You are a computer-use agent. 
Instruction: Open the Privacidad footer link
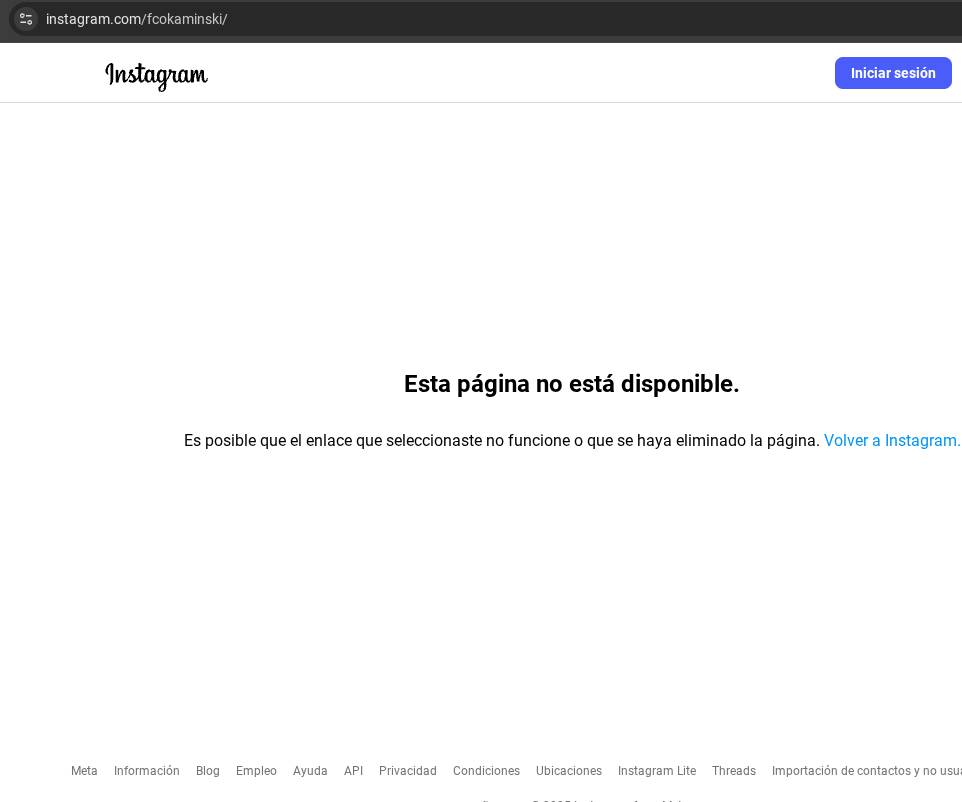[407, 771]
